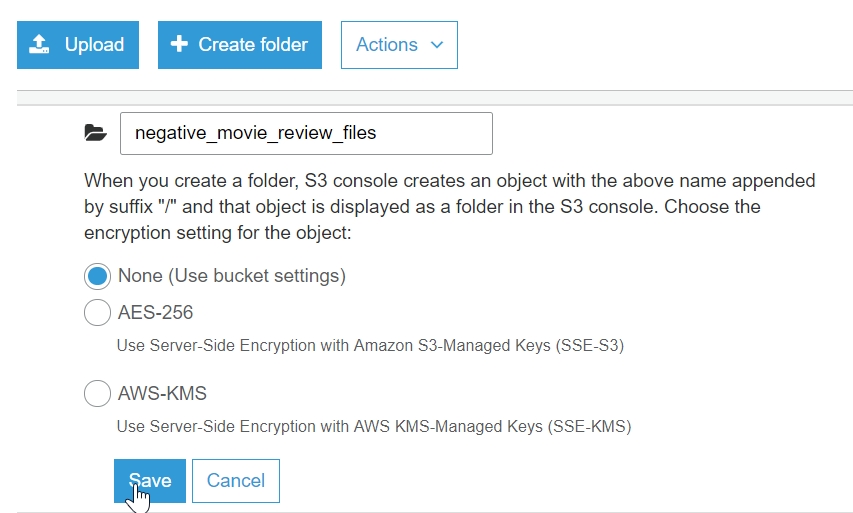Screen dimensions: 853x513
Task: Click the None (Use bucket settings) label text
Action: point(231,275)
